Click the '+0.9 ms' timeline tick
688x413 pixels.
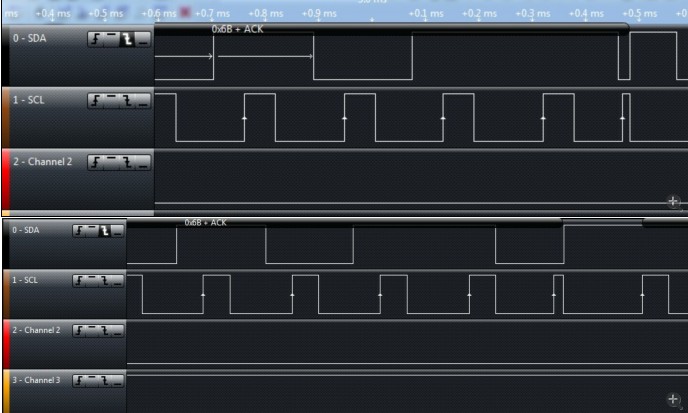(x=319, y=14)
